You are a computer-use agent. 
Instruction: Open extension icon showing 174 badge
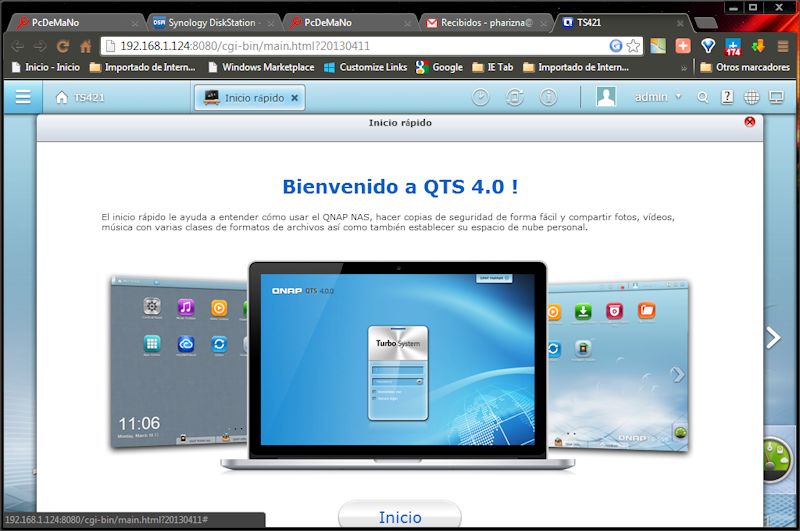click(733, 47)
